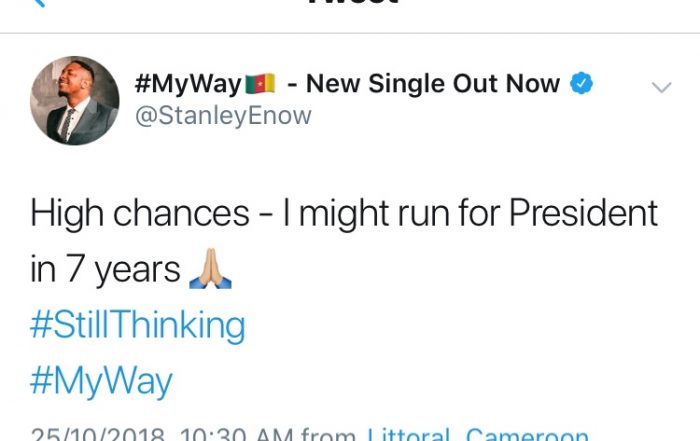This screenshot has width=700, height=441.
Task: Click the 'in 7 years' text
Action: [x=105, y=269]
